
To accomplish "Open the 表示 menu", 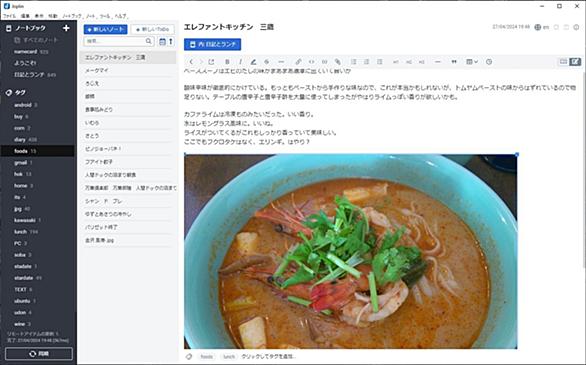I will 39,16.
